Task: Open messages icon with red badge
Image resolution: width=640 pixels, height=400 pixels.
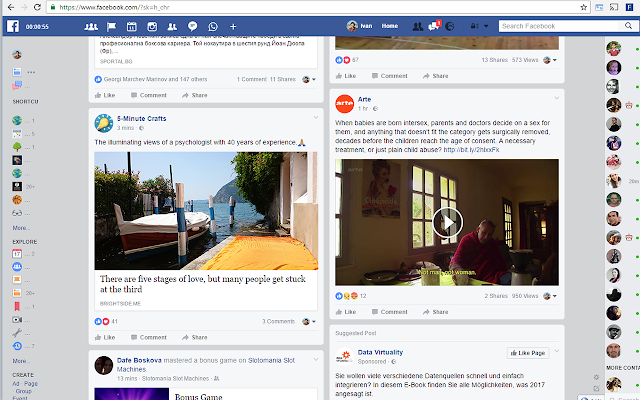Action: pyautogui.click(x=434, y=26)
